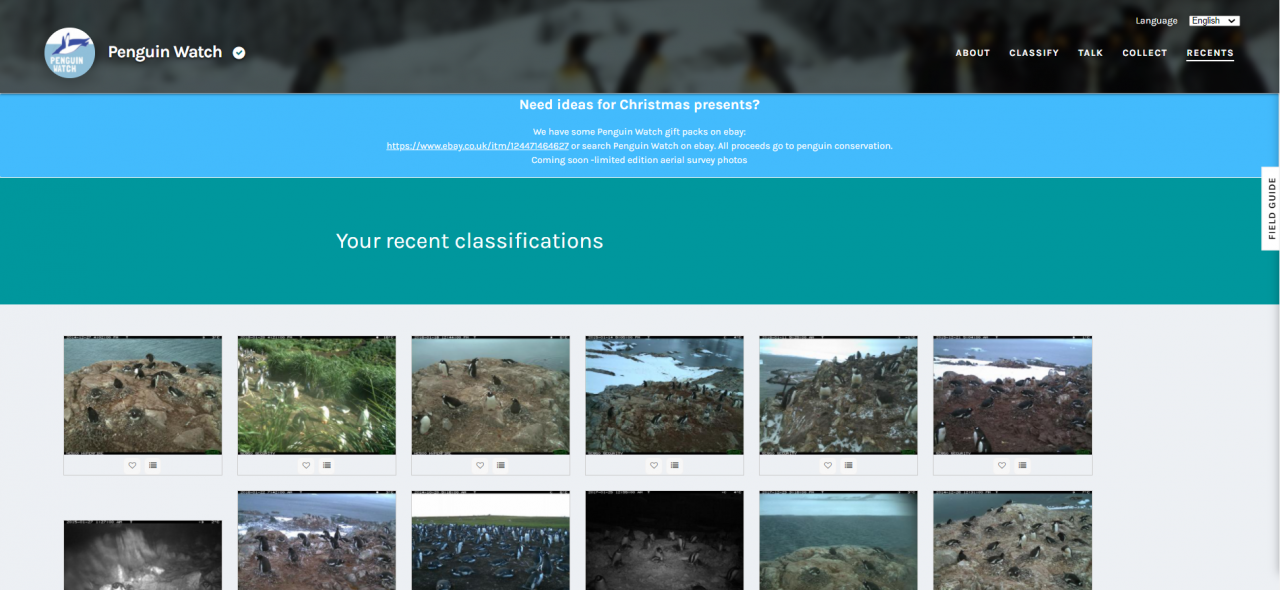1280x590 pixels.
Task: Open the fourth top-row photo with snow patch
Action: (665, 395)
